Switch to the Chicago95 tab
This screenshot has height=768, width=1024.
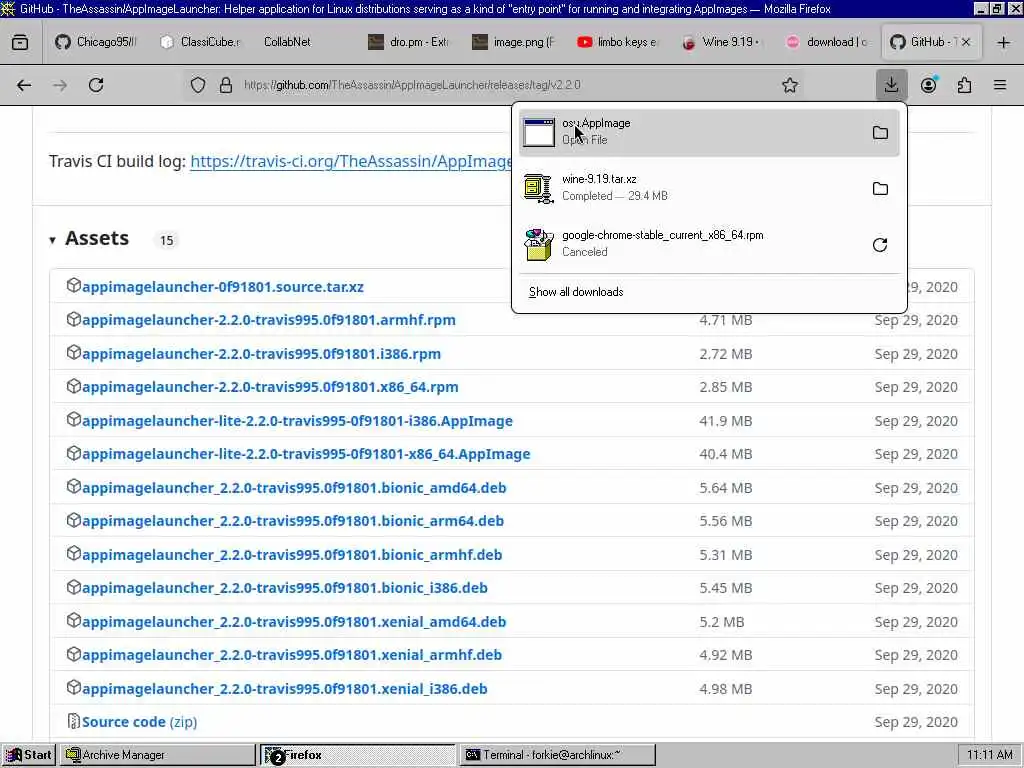tap(97, 42)
